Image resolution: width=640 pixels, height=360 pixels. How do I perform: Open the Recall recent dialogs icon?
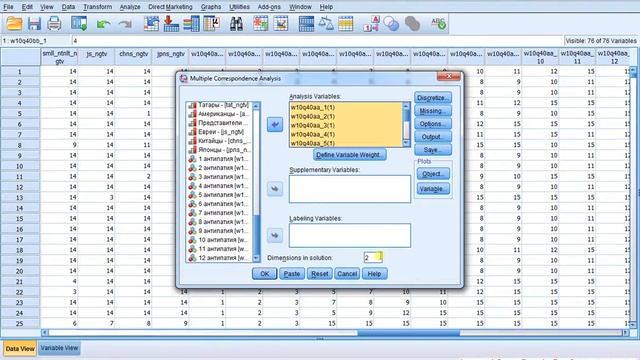pyautogui.click(x=79, y=24)
